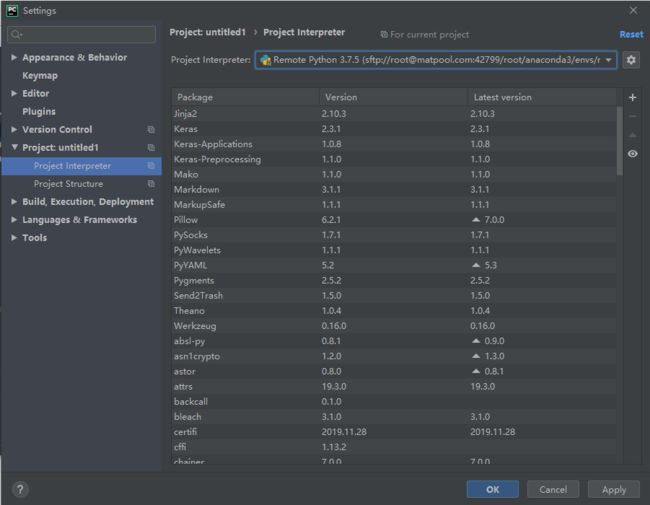Select the Keras package row
The height and width of the screenshot is (505, 650).
394,129
